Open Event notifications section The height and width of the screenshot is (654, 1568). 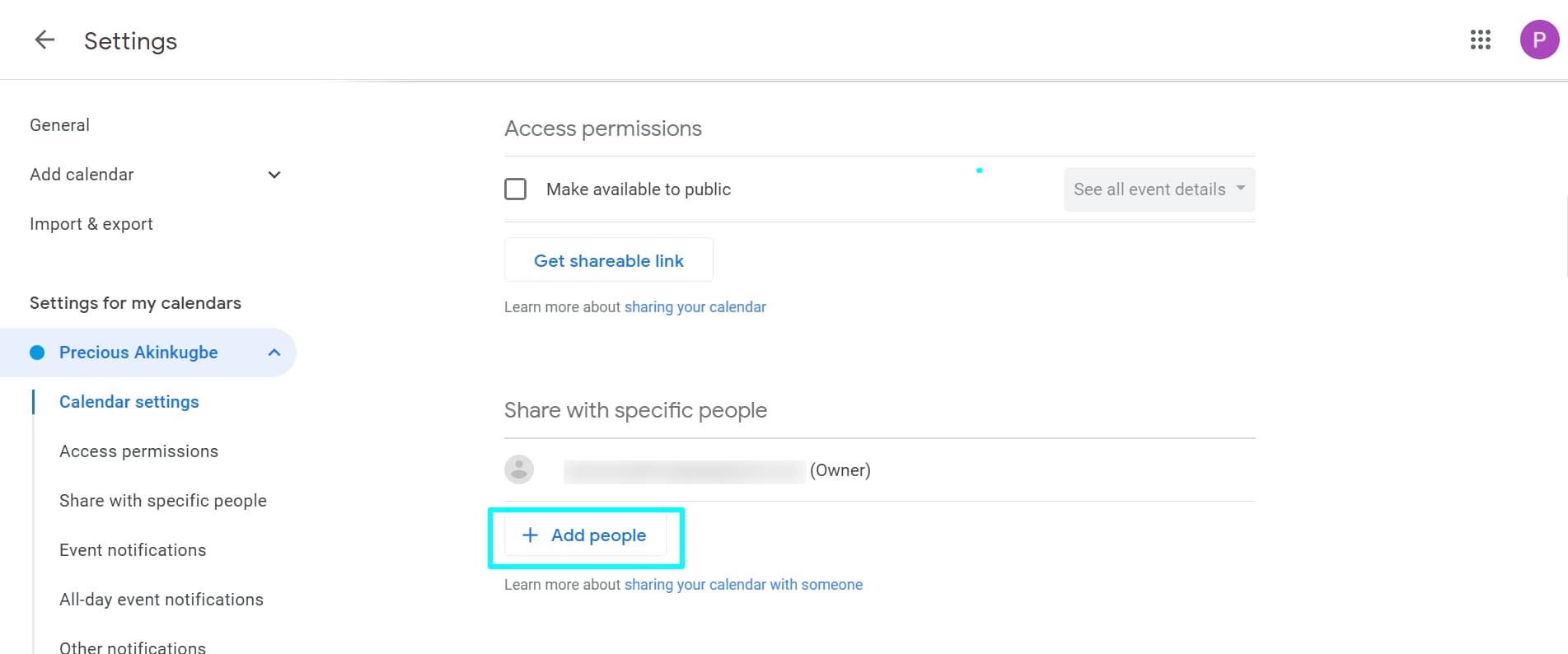(133, 550)
